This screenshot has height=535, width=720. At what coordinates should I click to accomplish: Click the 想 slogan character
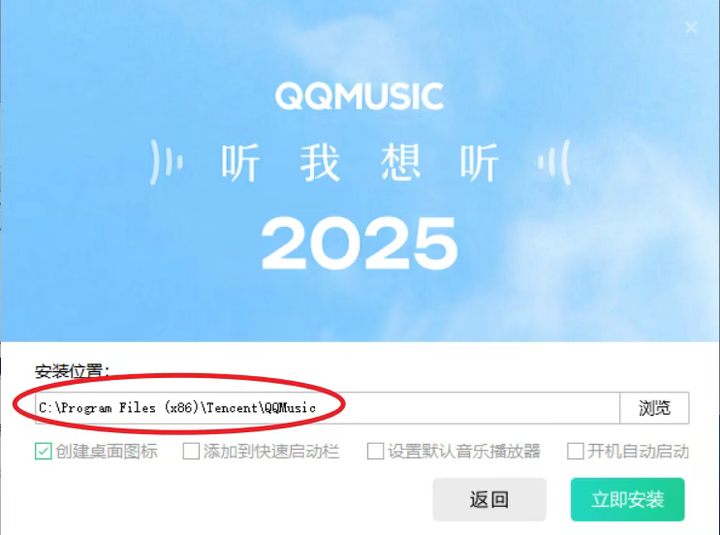pyautogui.click(x=400, y=162)
